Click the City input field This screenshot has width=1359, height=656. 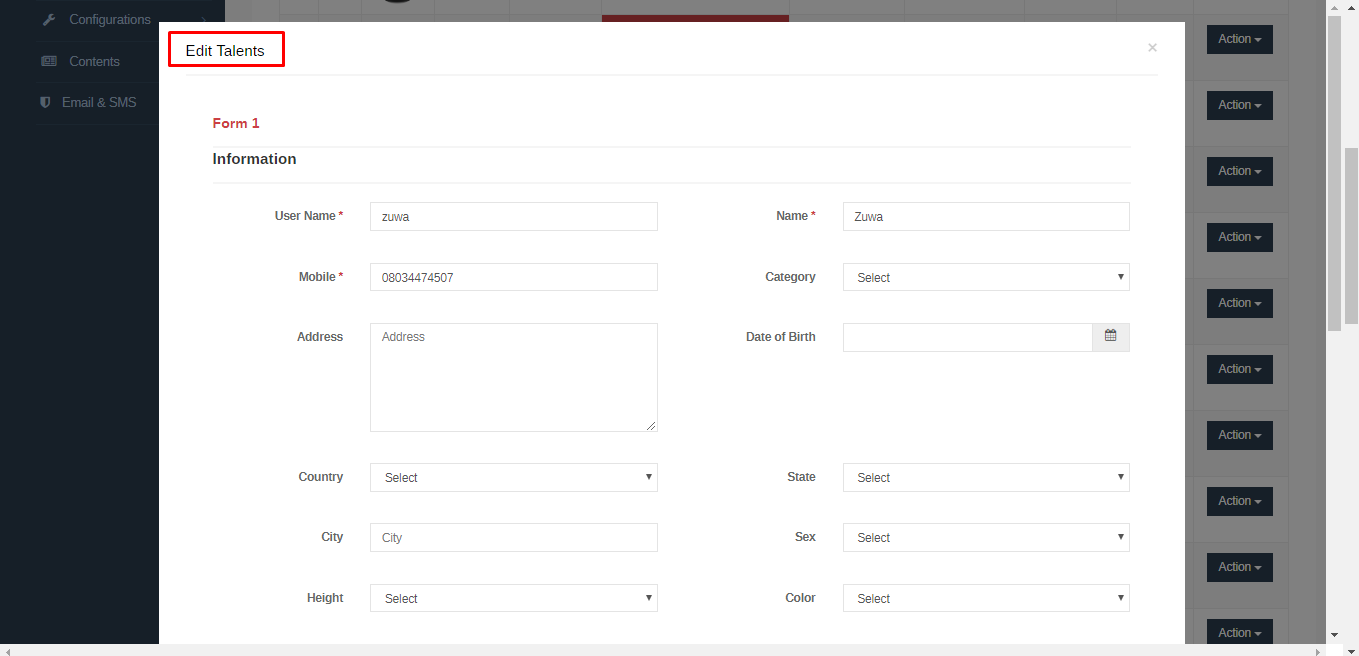click(x=514, y=537)
